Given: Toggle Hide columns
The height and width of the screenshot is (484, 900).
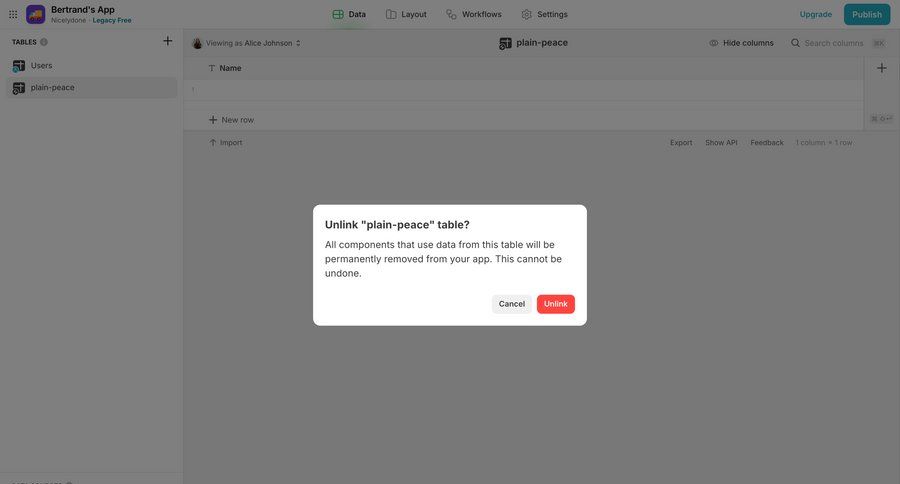Looking at the screenshot, I should [x=741, y=43].
